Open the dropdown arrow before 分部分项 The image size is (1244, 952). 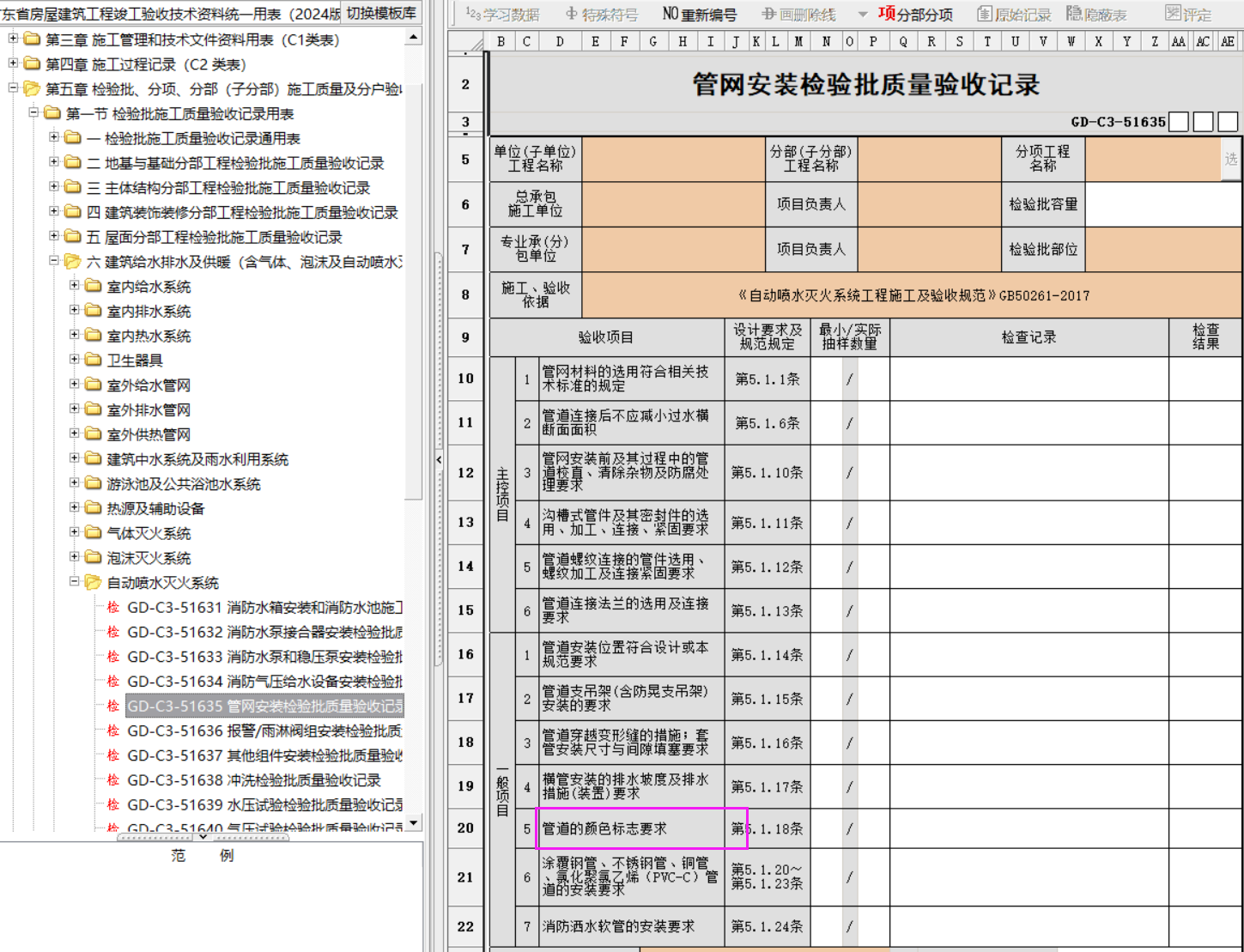[863, 15]
